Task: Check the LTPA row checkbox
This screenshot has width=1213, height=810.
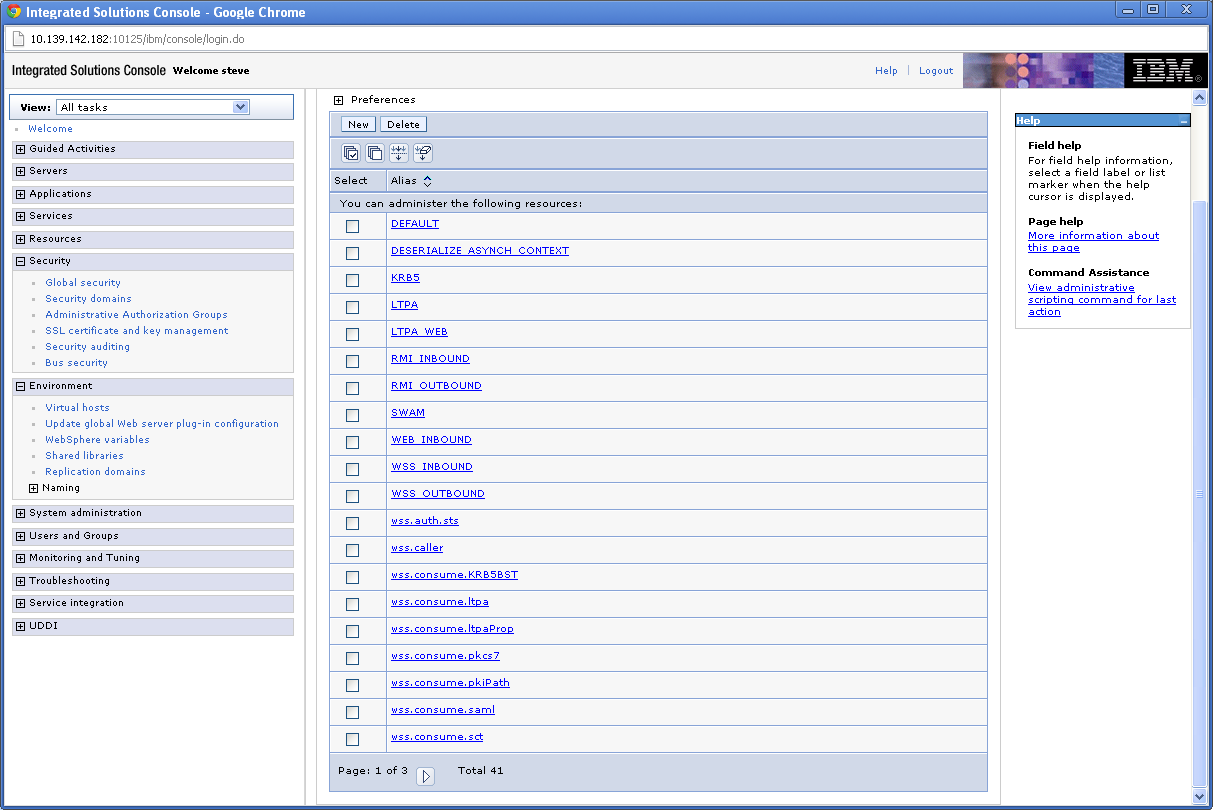Action: 352,307
